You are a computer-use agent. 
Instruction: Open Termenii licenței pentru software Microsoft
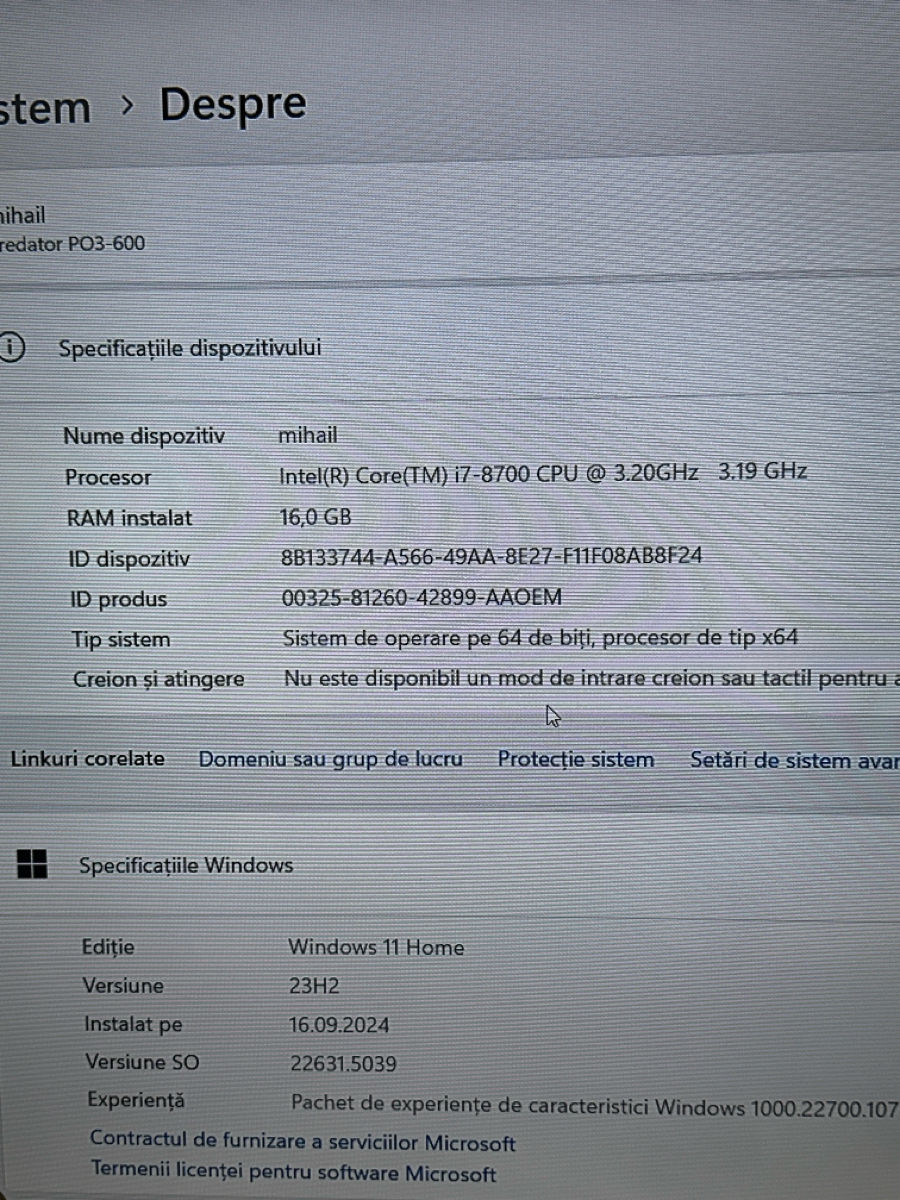(293, 1171)
